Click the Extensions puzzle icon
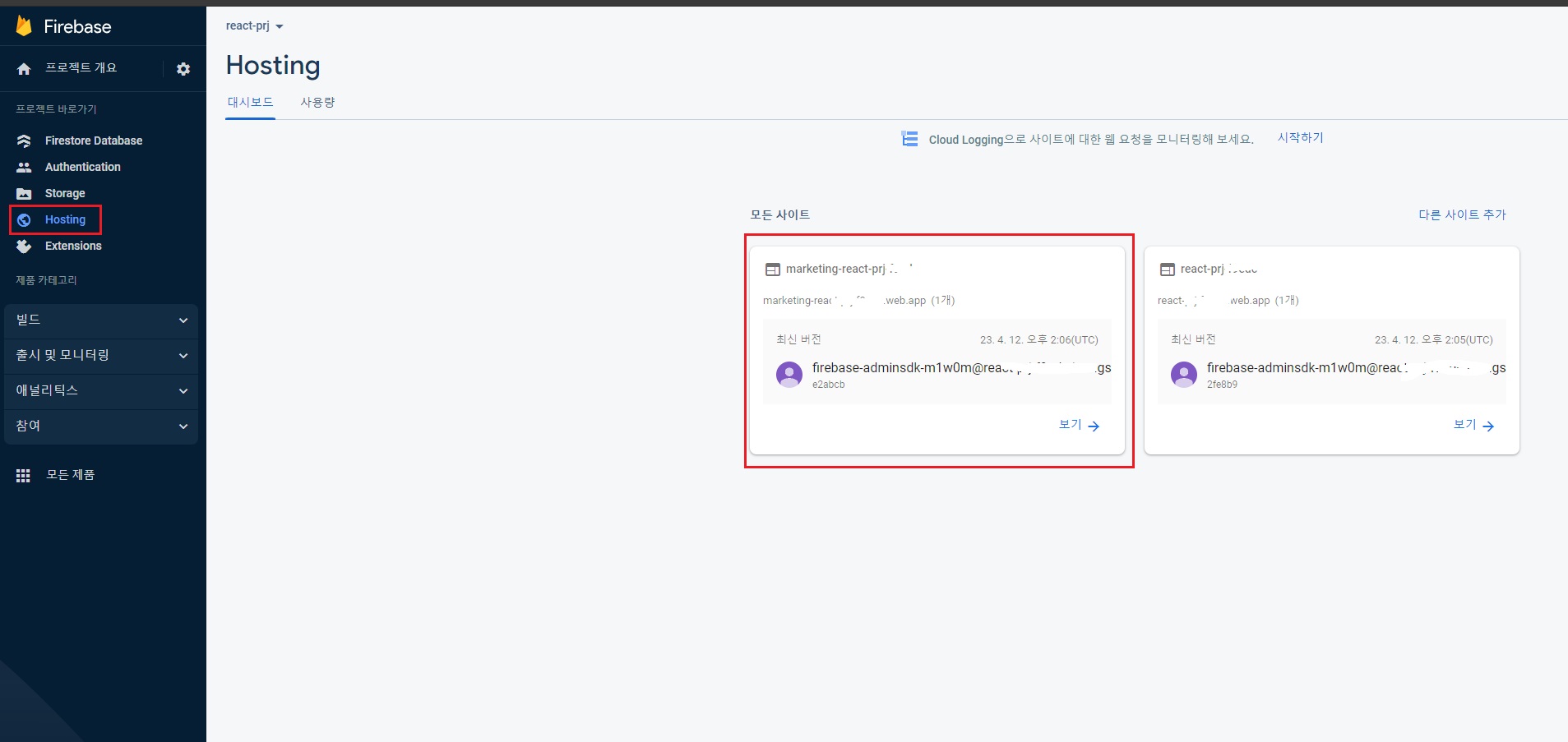 24,247
